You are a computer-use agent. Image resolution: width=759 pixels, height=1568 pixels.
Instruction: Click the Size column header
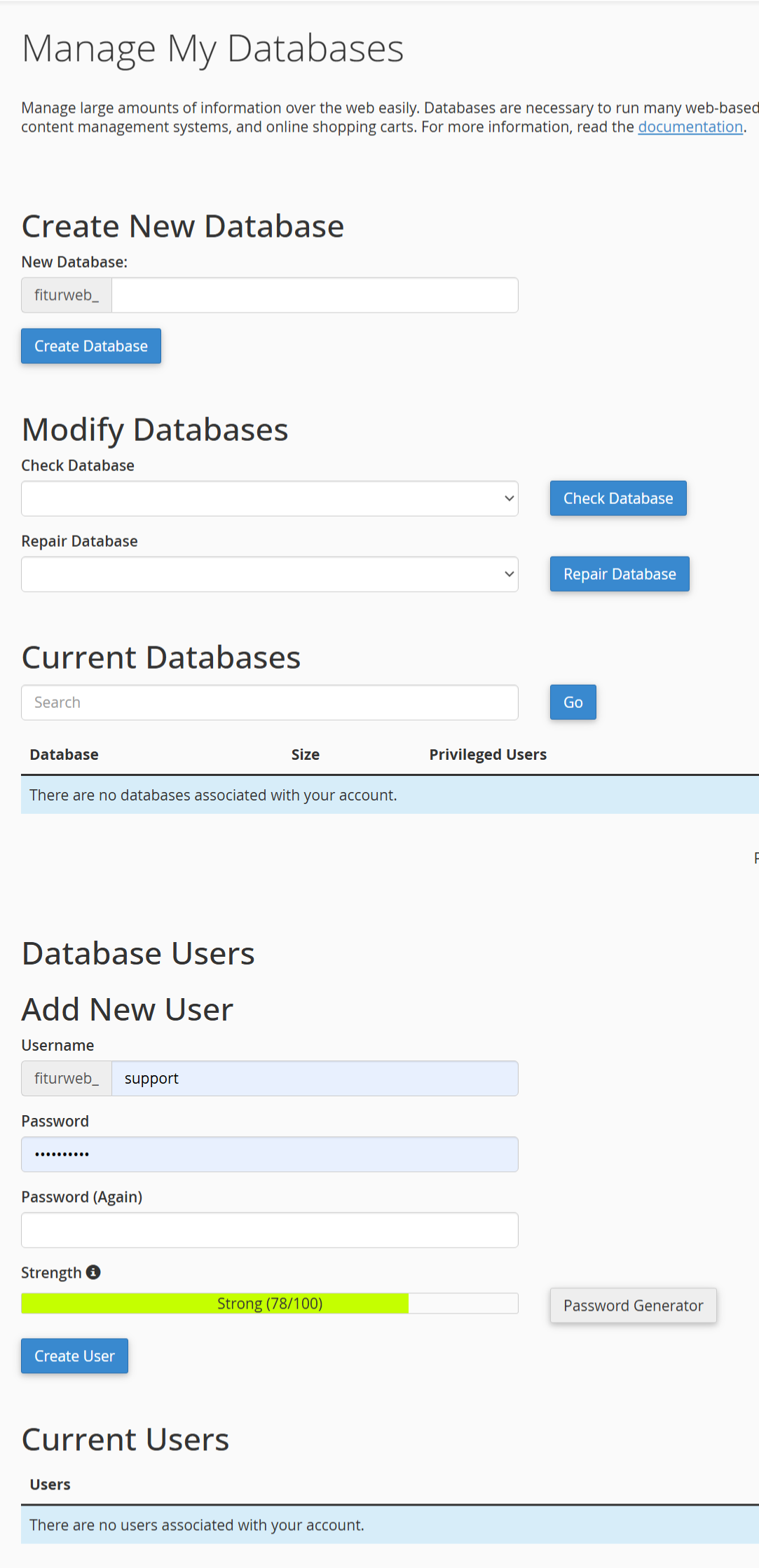point(306,754)
